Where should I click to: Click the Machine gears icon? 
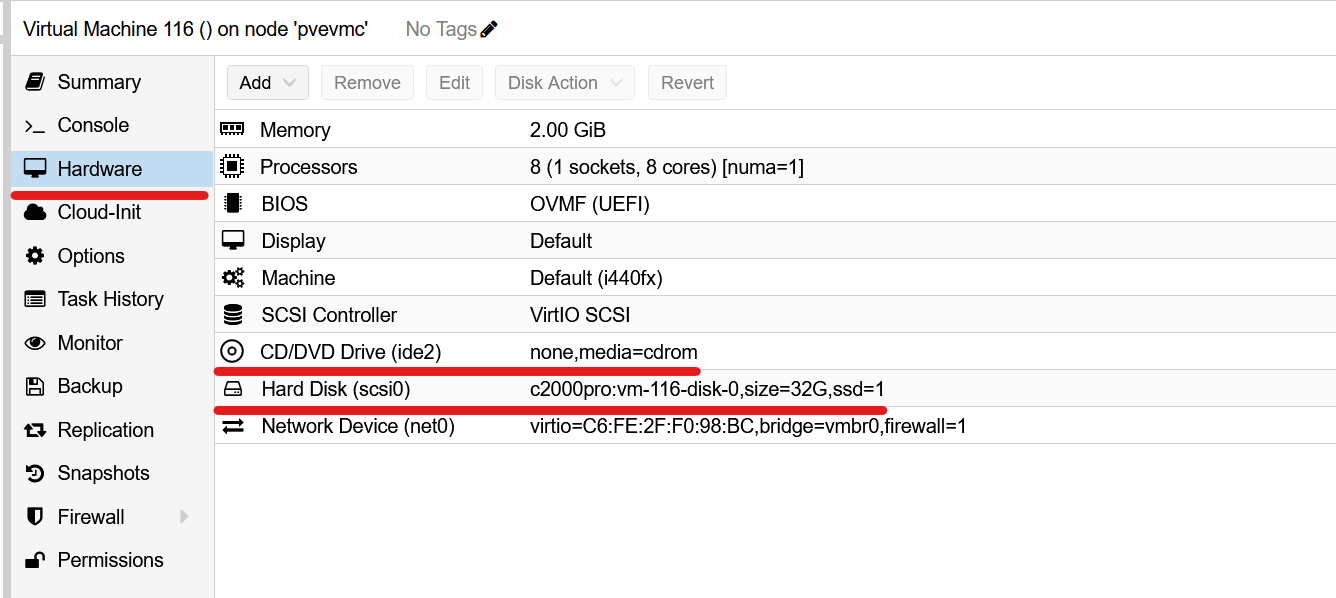tap(232, 277)
